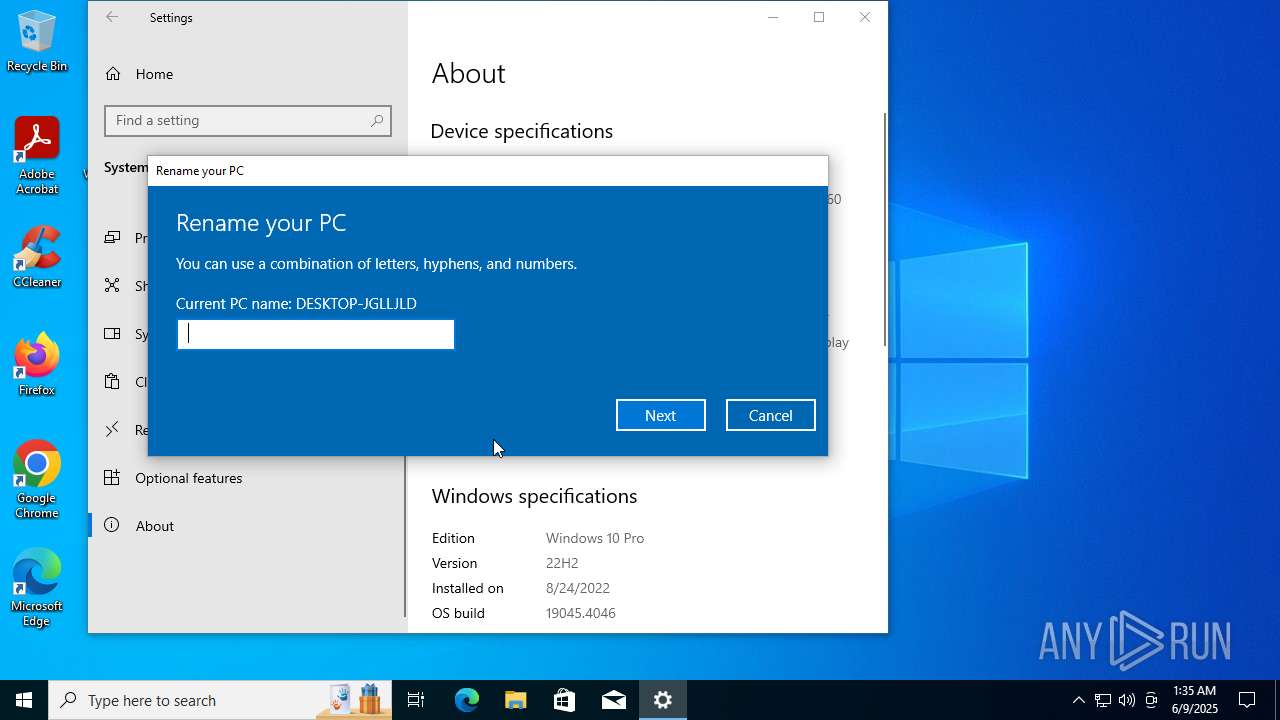Open the volume control in tray
Image resolution: width=1280 pixels, height=720 pixels.
(x=1127, y=700)
